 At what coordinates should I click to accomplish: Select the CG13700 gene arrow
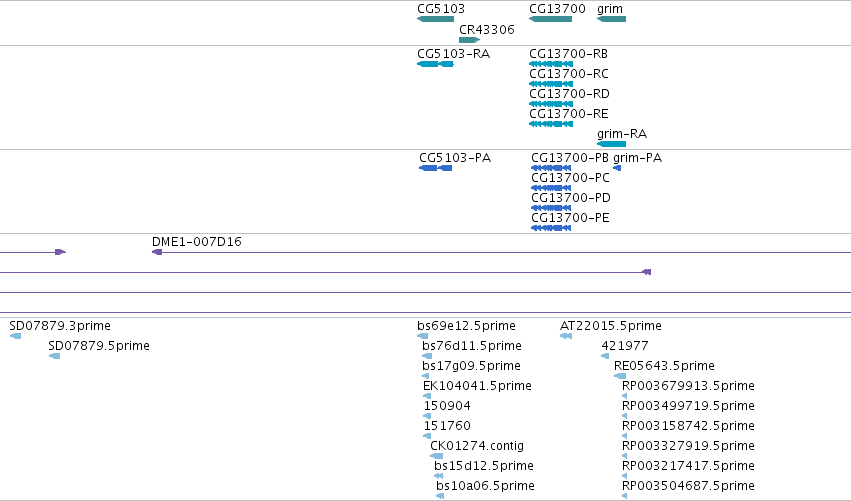pyautogui.click(x=550, y=19)
